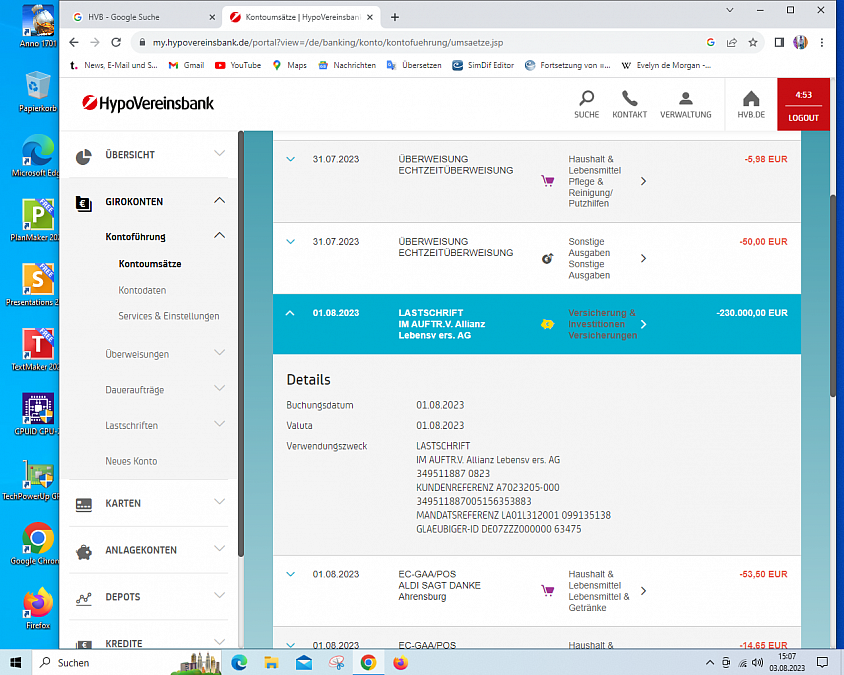844x675 pixels.
Task: Open Neues Konto link
Action: click(x=131, y=461)
